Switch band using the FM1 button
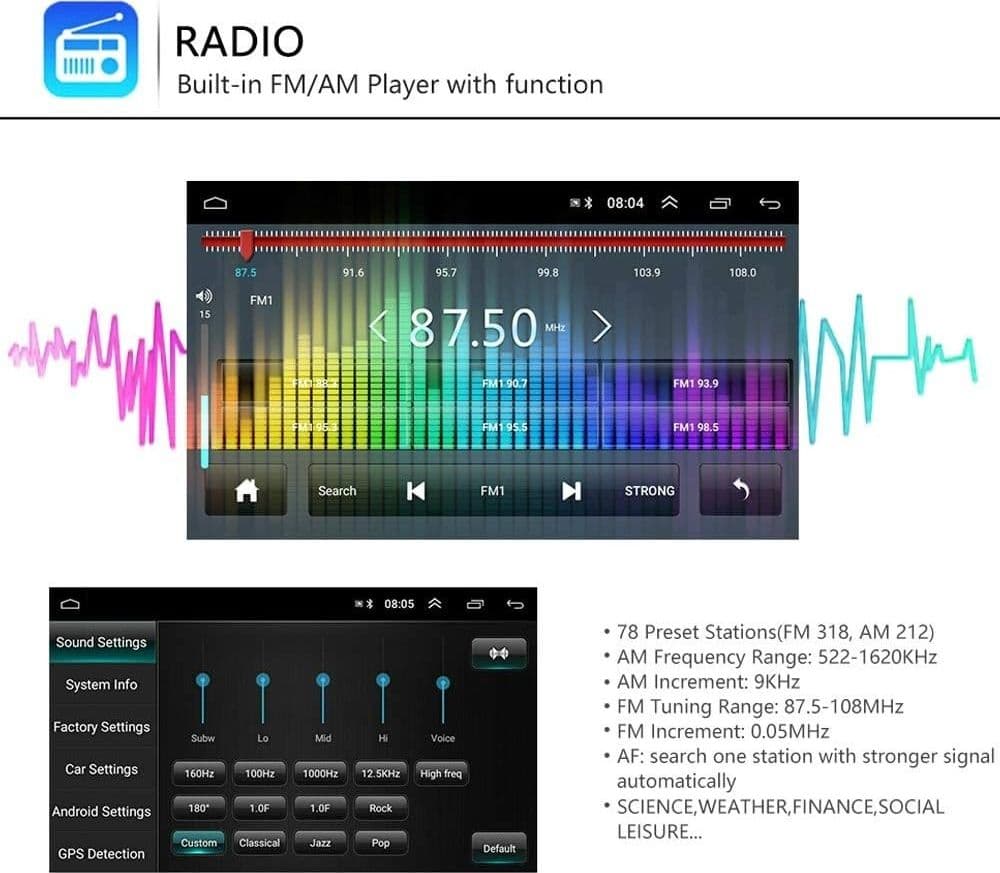1000x873 pixels. 492,491
